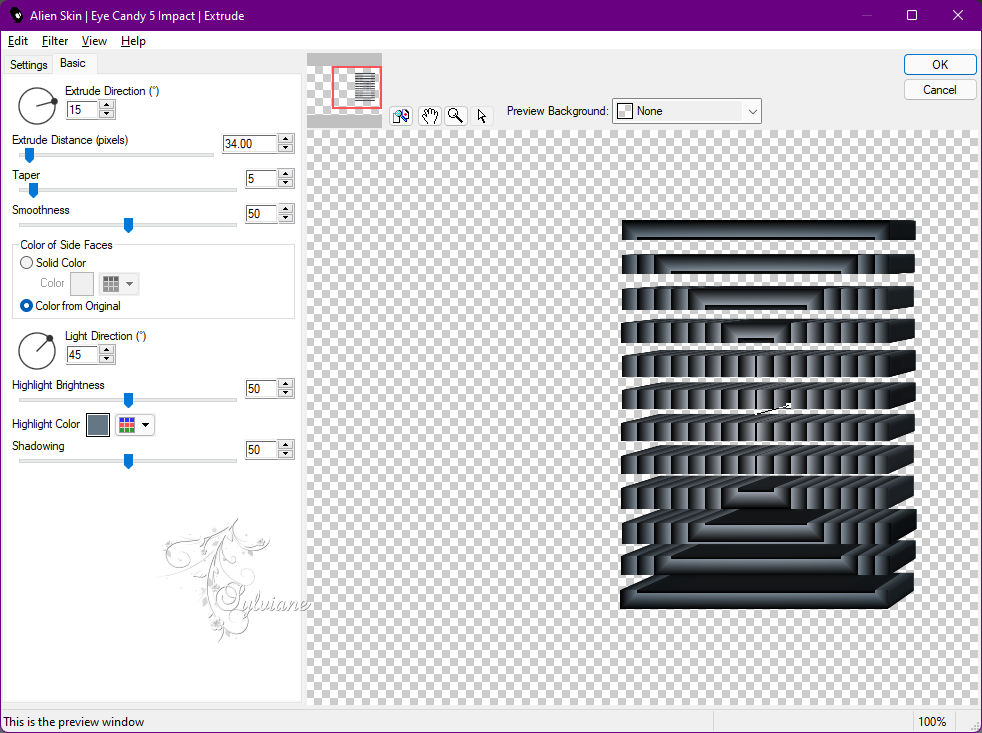The height and width of the screenshot is (733, 982).
Task: Decrease Extrude Distance with down spinner
Action: pos(286,148)
